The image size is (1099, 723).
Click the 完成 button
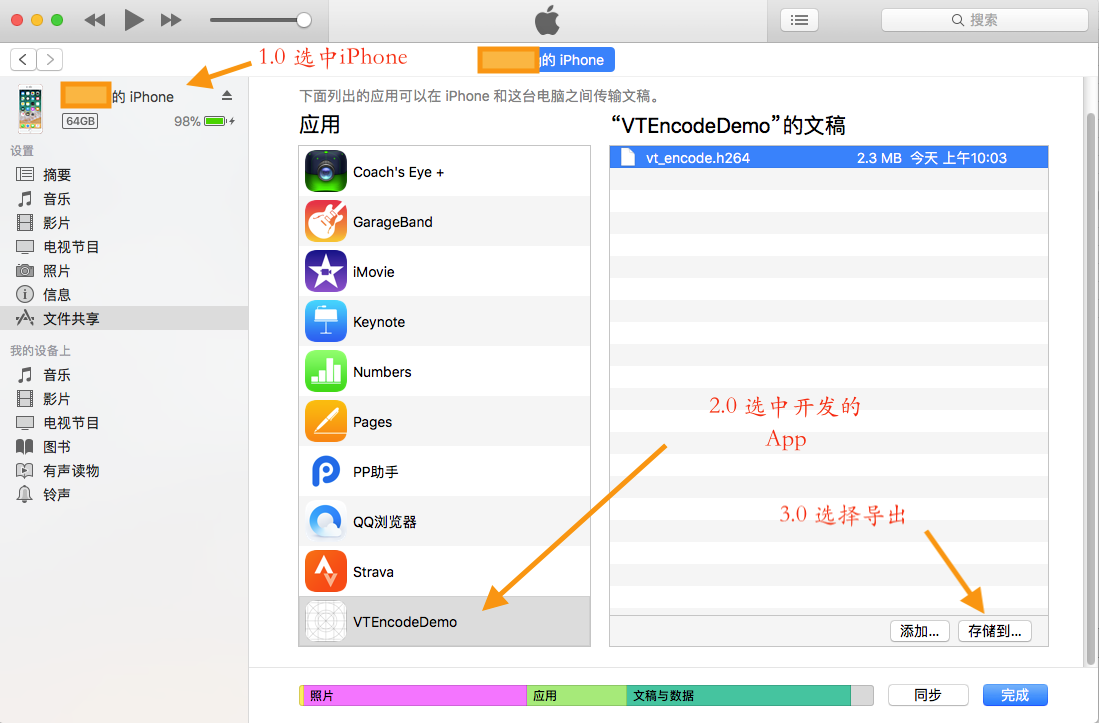[1015, 695]
